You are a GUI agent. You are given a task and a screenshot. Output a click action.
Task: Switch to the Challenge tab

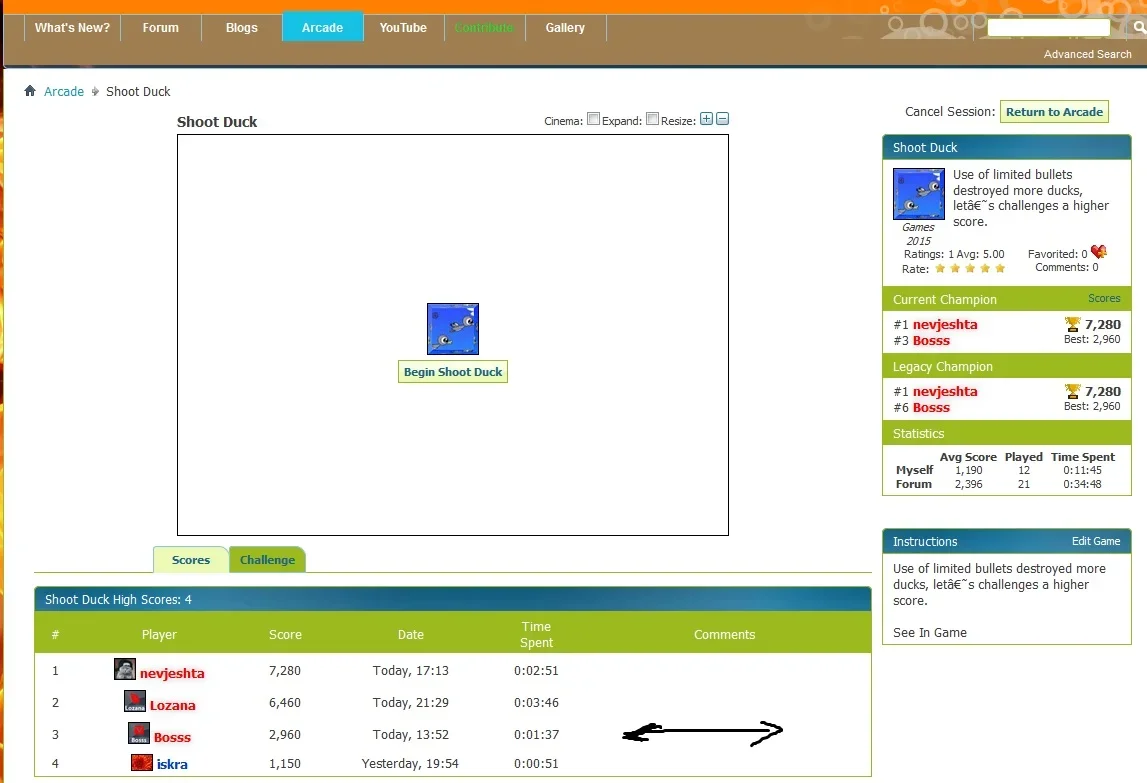click(267, 560)
